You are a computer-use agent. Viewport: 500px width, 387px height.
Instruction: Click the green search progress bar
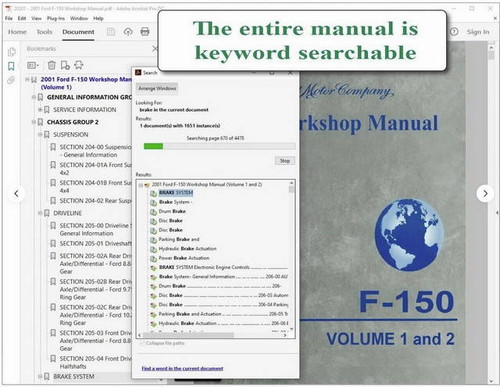pos(153,146)
